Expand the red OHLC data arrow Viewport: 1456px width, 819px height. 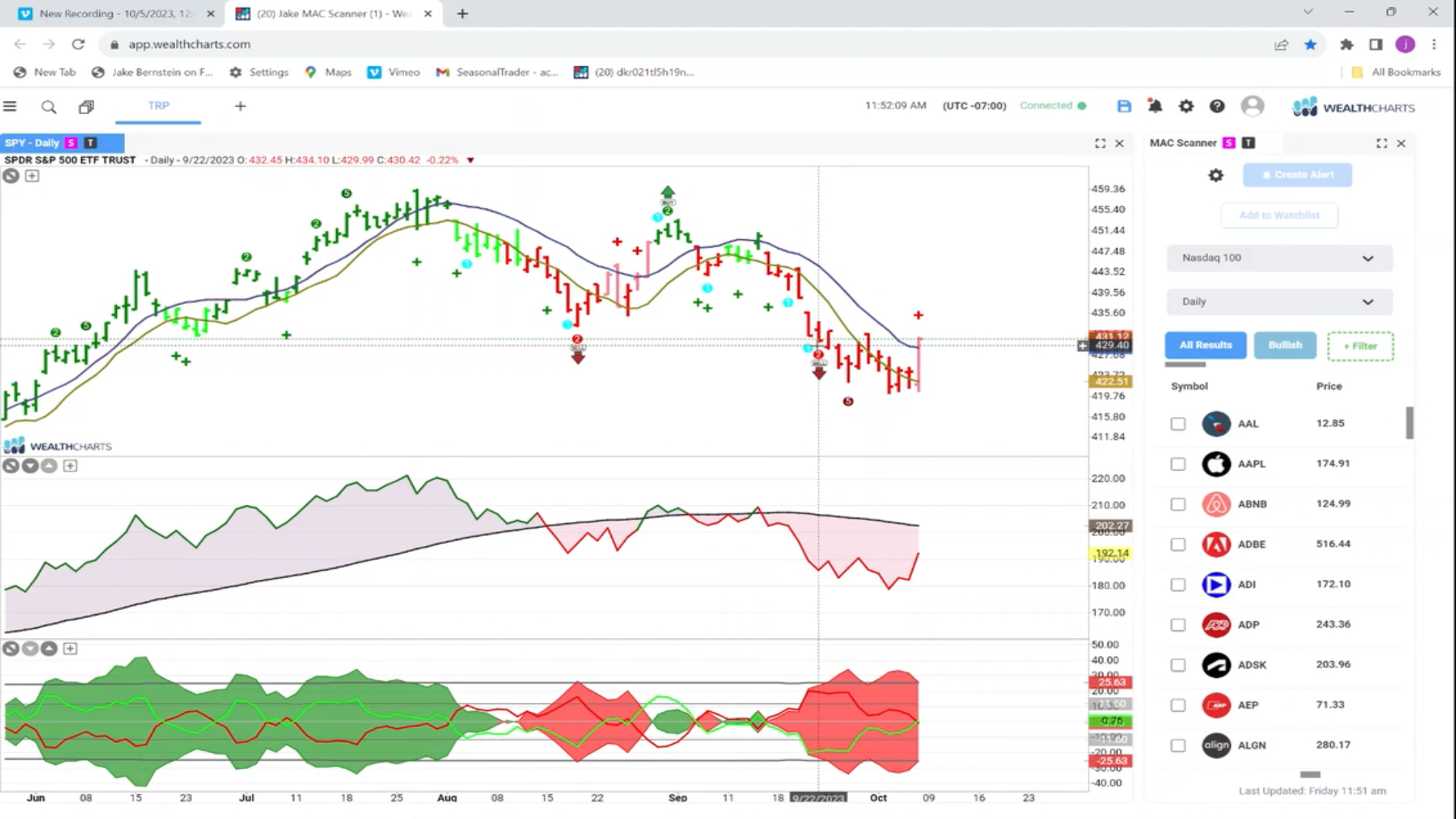click(470, 160)
